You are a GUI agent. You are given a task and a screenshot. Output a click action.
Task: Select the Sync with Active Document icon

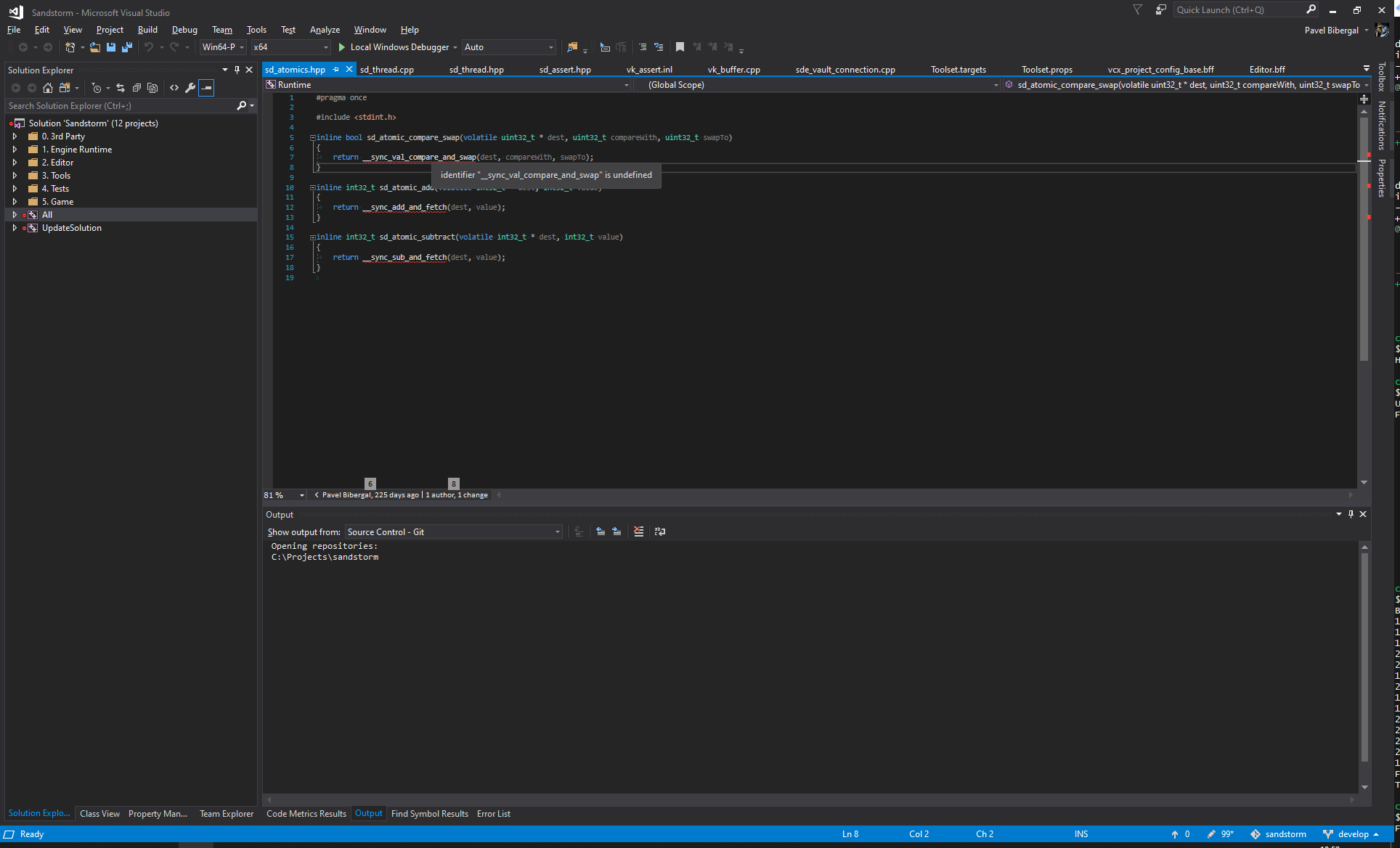click(x=121, y=88)
